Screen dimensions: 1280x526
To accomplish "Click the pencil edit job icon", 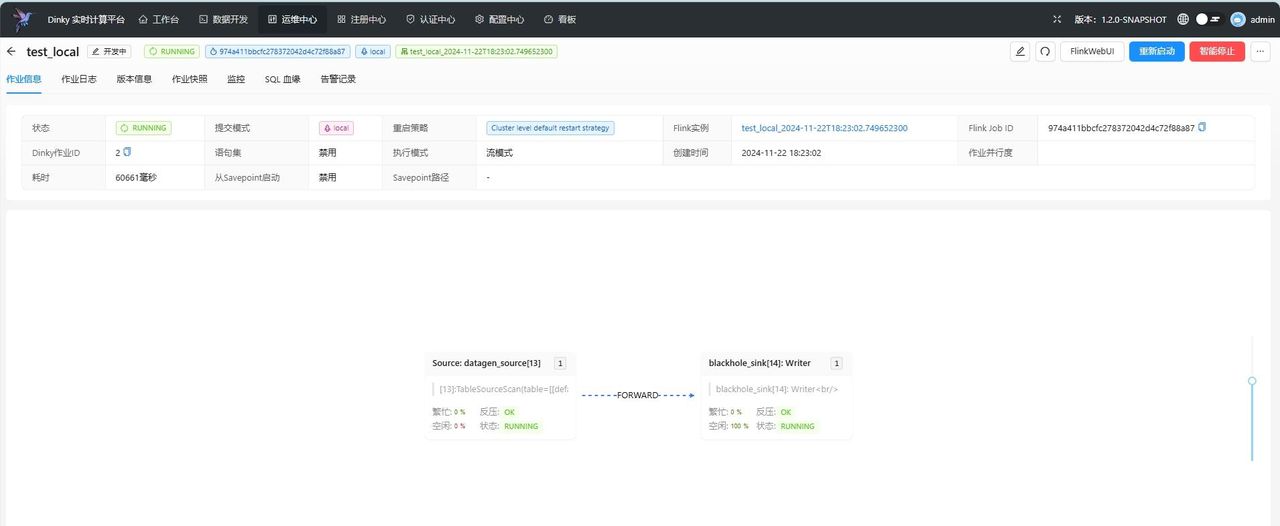I will pyautogui.click(x=1020, y=51).
